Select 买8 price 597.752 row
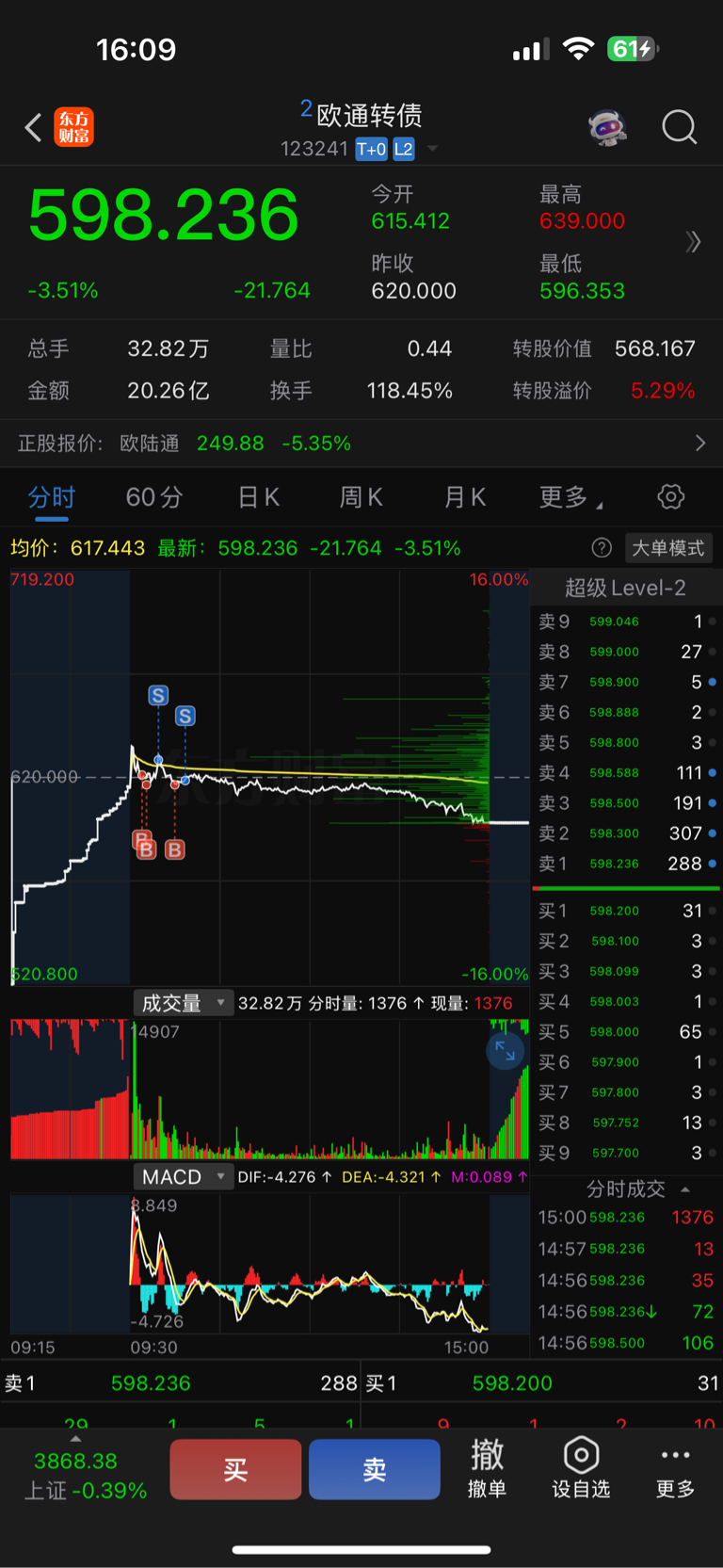The height and width of the screenshot is (1568, 723). (626, 1123)
